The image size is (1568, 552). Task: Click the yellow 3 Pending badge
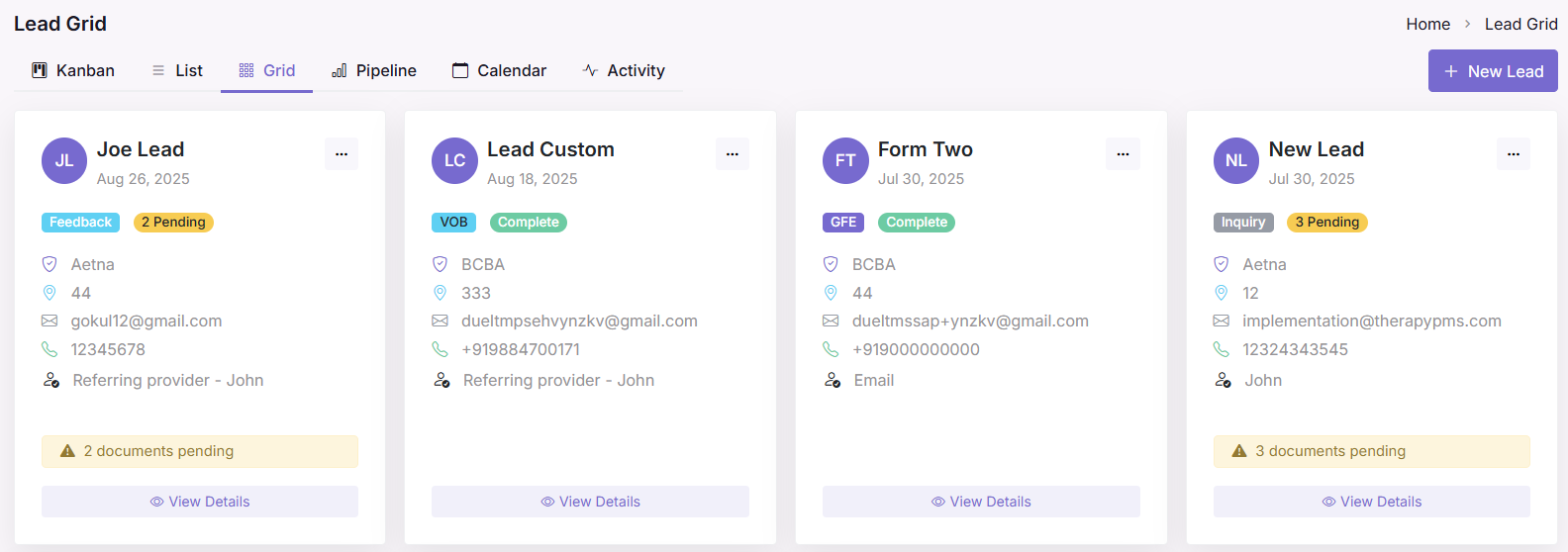(1326, 223)
